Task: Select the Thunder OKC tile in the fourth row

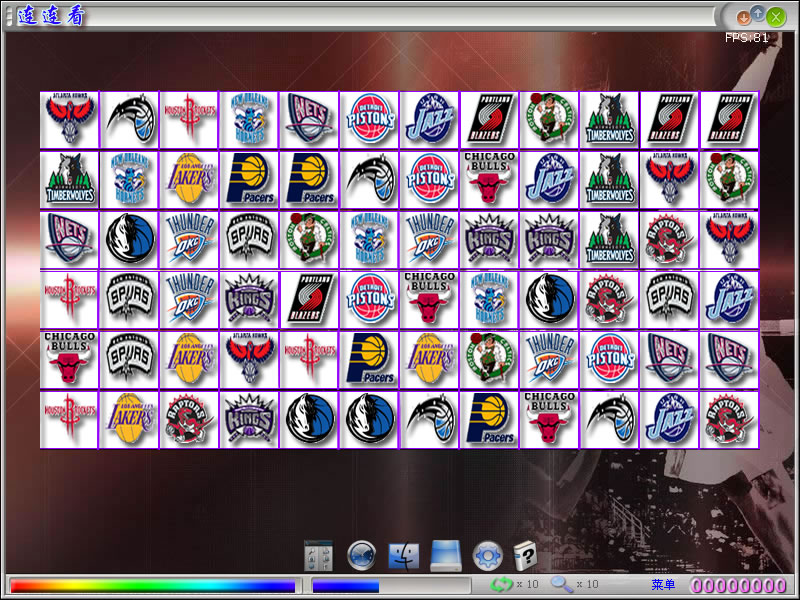Action: coord(190,299)
